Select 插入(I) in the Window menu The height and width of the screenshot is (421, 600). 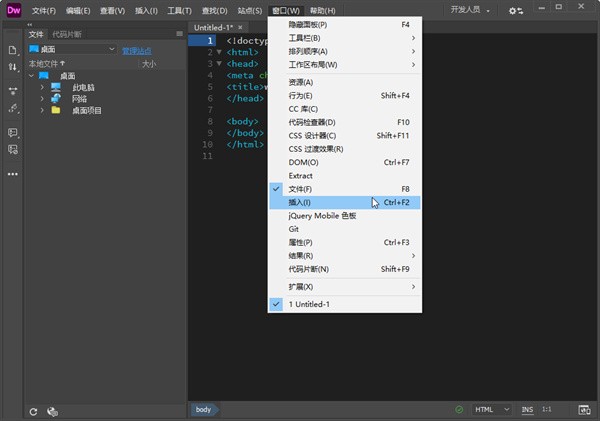[x=300, y=202]
